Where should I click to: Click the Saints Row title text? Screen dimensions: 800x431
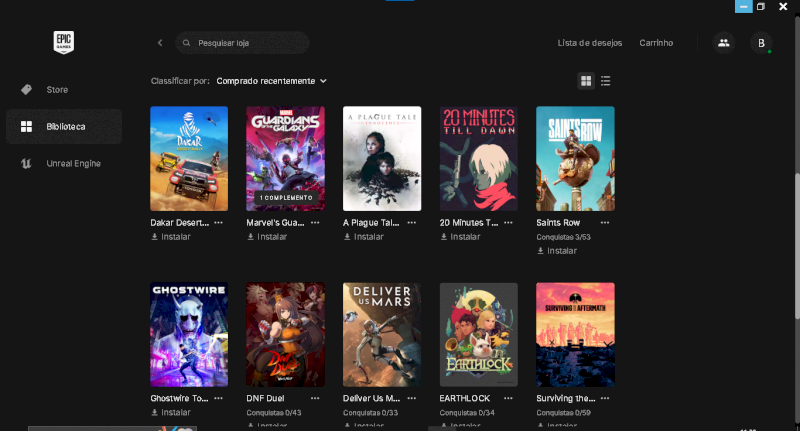point(558,223)
